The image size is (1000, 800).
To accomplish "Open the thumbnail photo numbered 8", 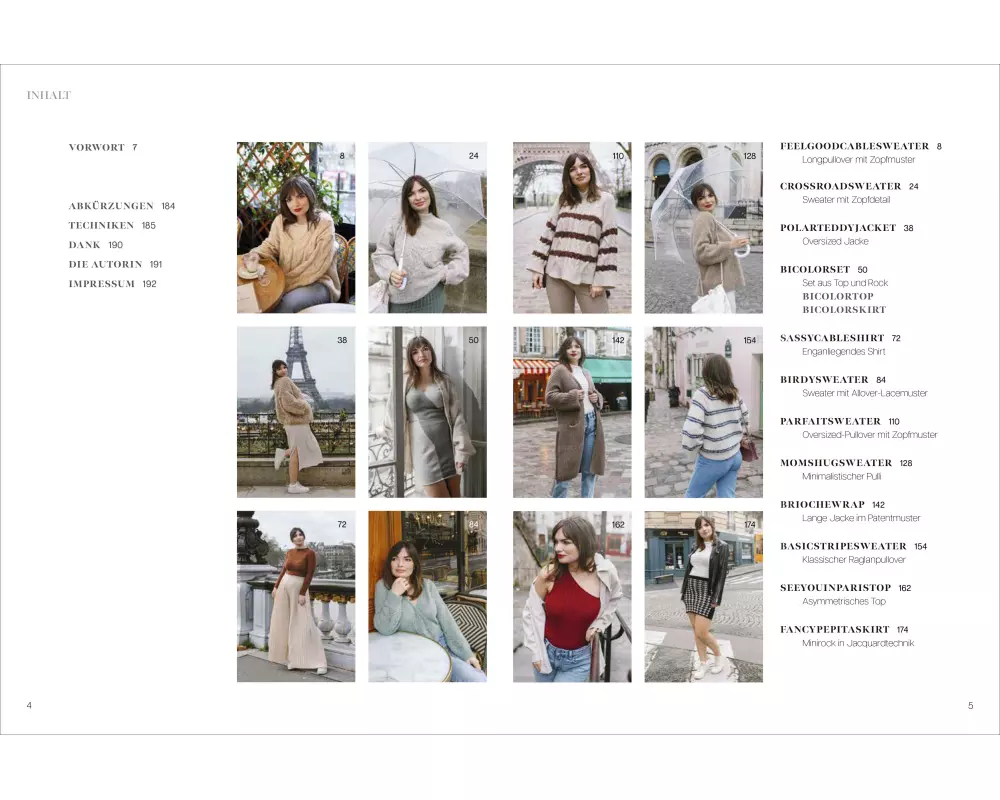I will tap(295, 227).
